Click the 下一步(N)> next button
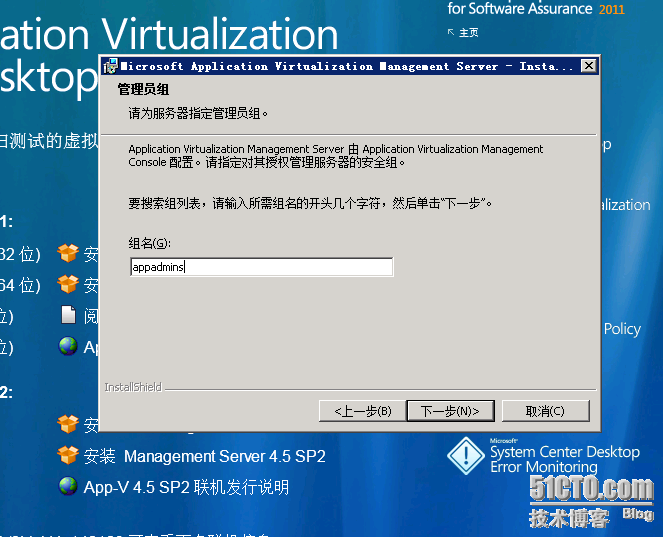The height and width of the screenshot is (537, 663). click(450, 411)
